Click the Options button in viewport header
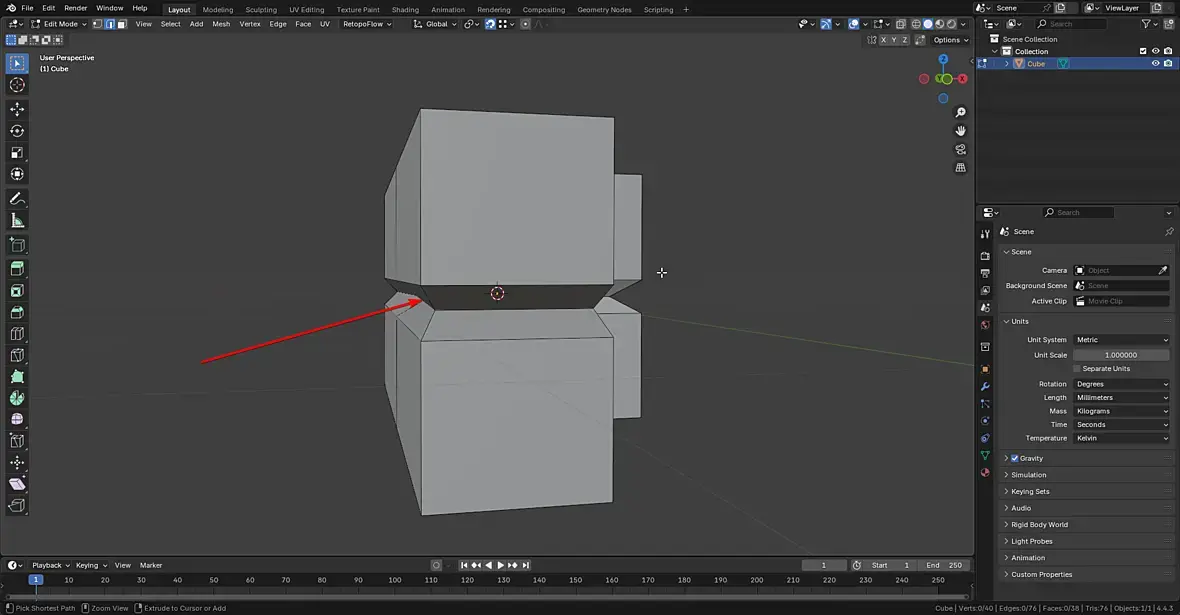This screenshot has width=1180, height=615. coord(950,40)
